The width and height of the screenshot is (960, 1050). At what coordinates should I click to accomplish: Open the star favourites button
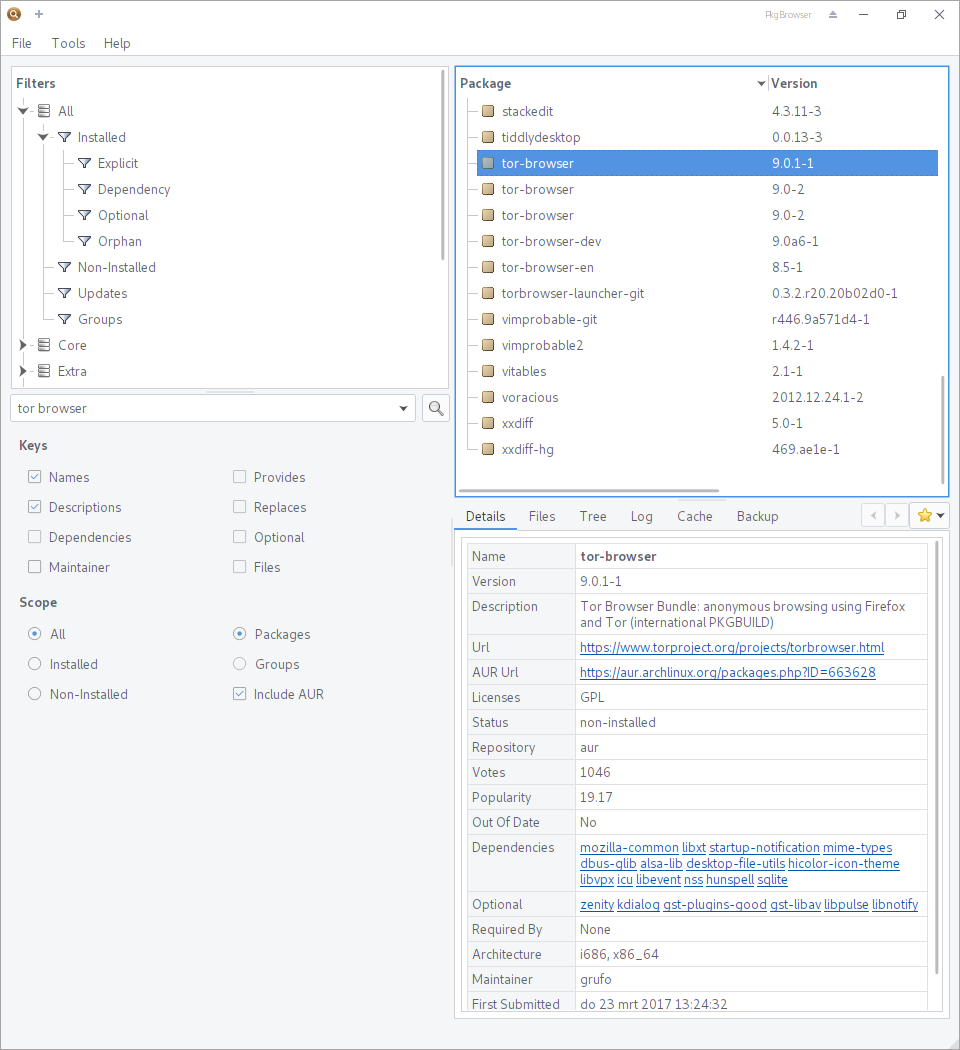pos(930,515)
